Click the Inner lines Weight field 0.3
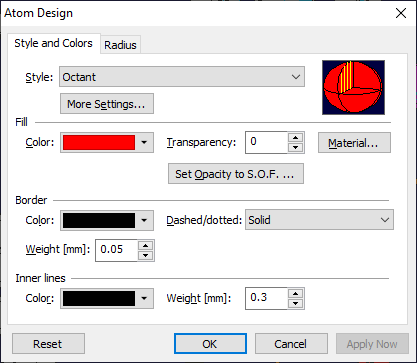417x363 pixels. point(266,298)
